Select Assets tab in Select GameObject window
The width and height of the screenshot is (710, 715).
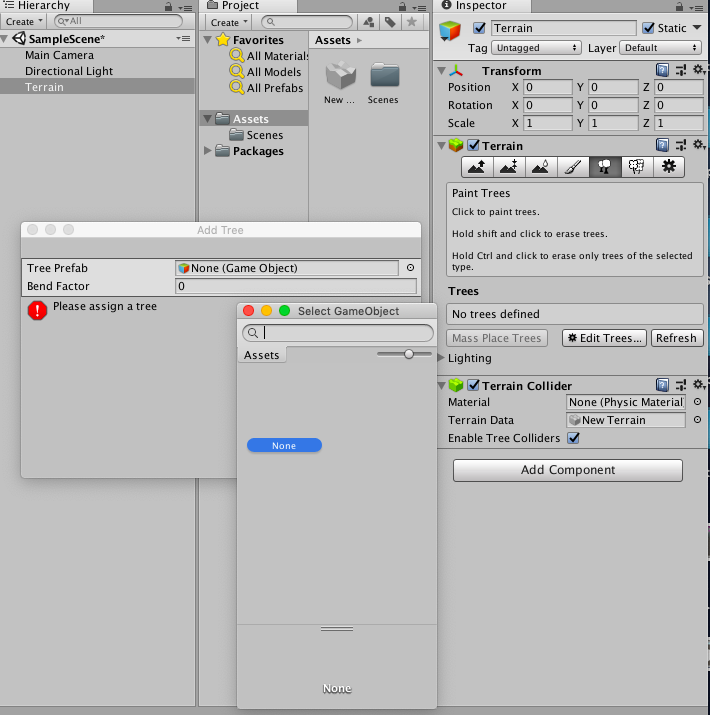click(262, 355)
